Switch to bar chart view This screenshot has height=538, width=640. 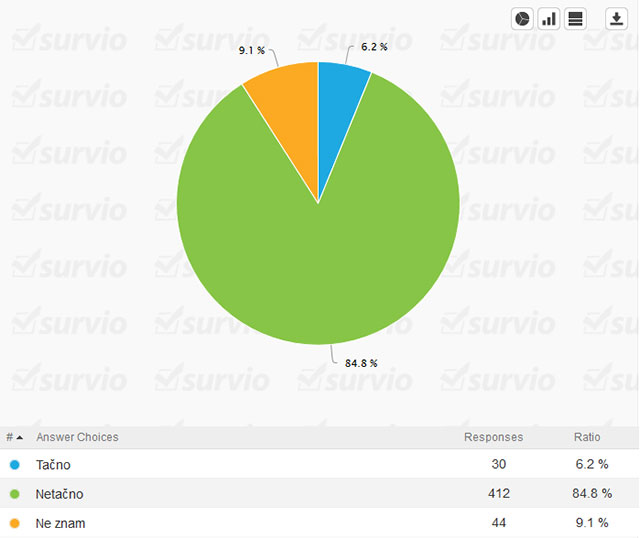549,19
